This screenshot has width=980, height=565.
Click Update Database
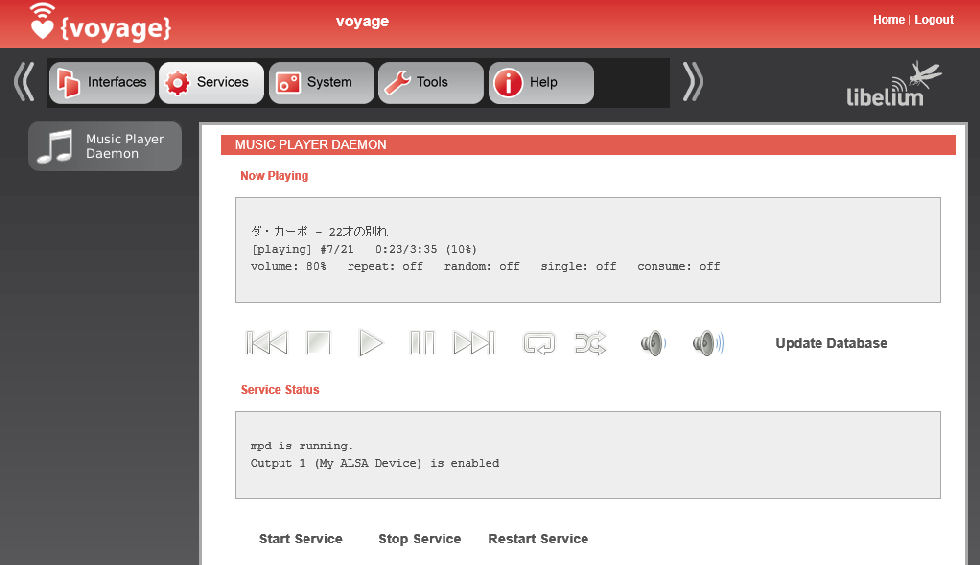click(x=831, y=343)
